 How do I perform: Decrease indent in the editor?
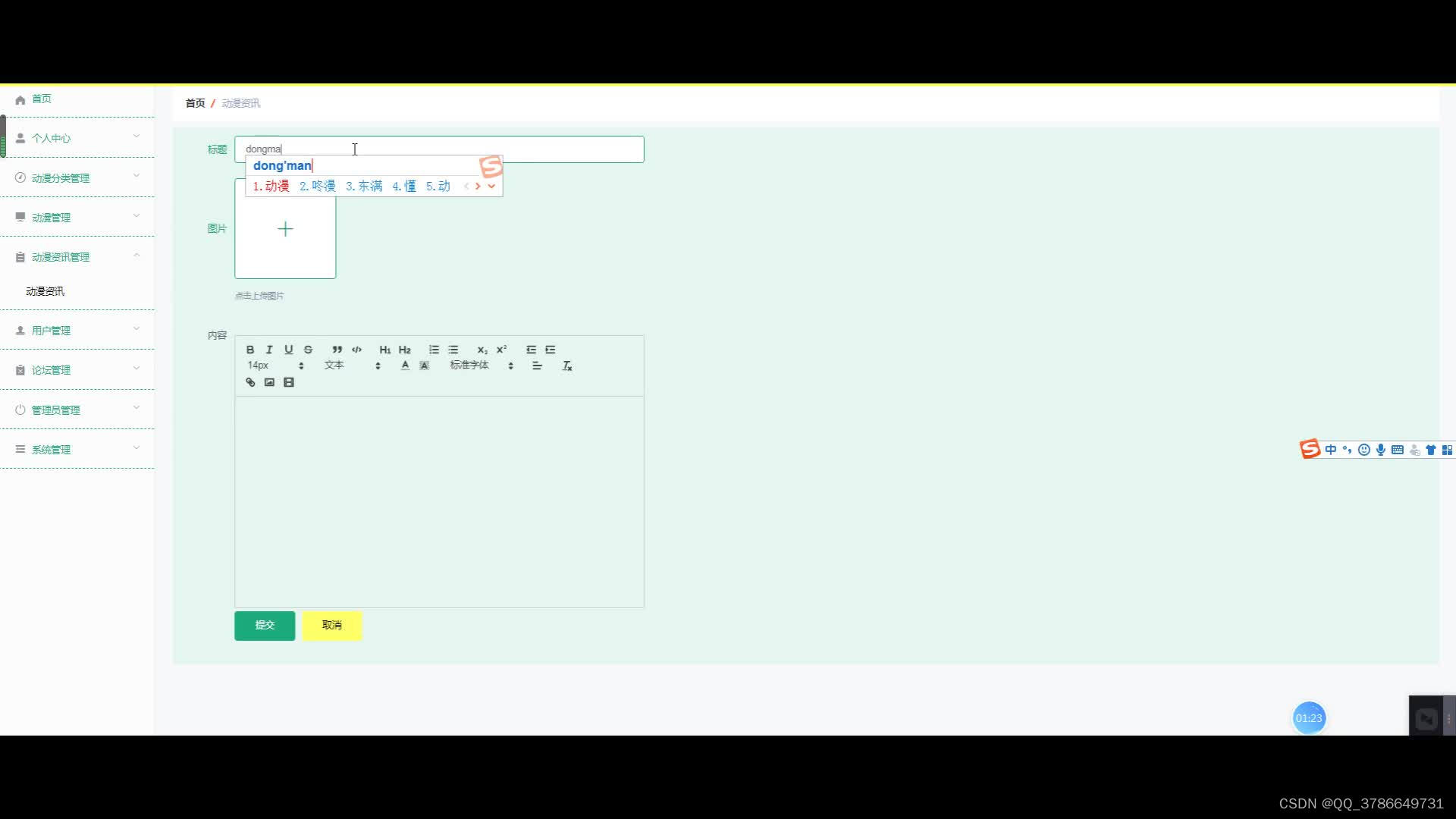tap(531, 350)
